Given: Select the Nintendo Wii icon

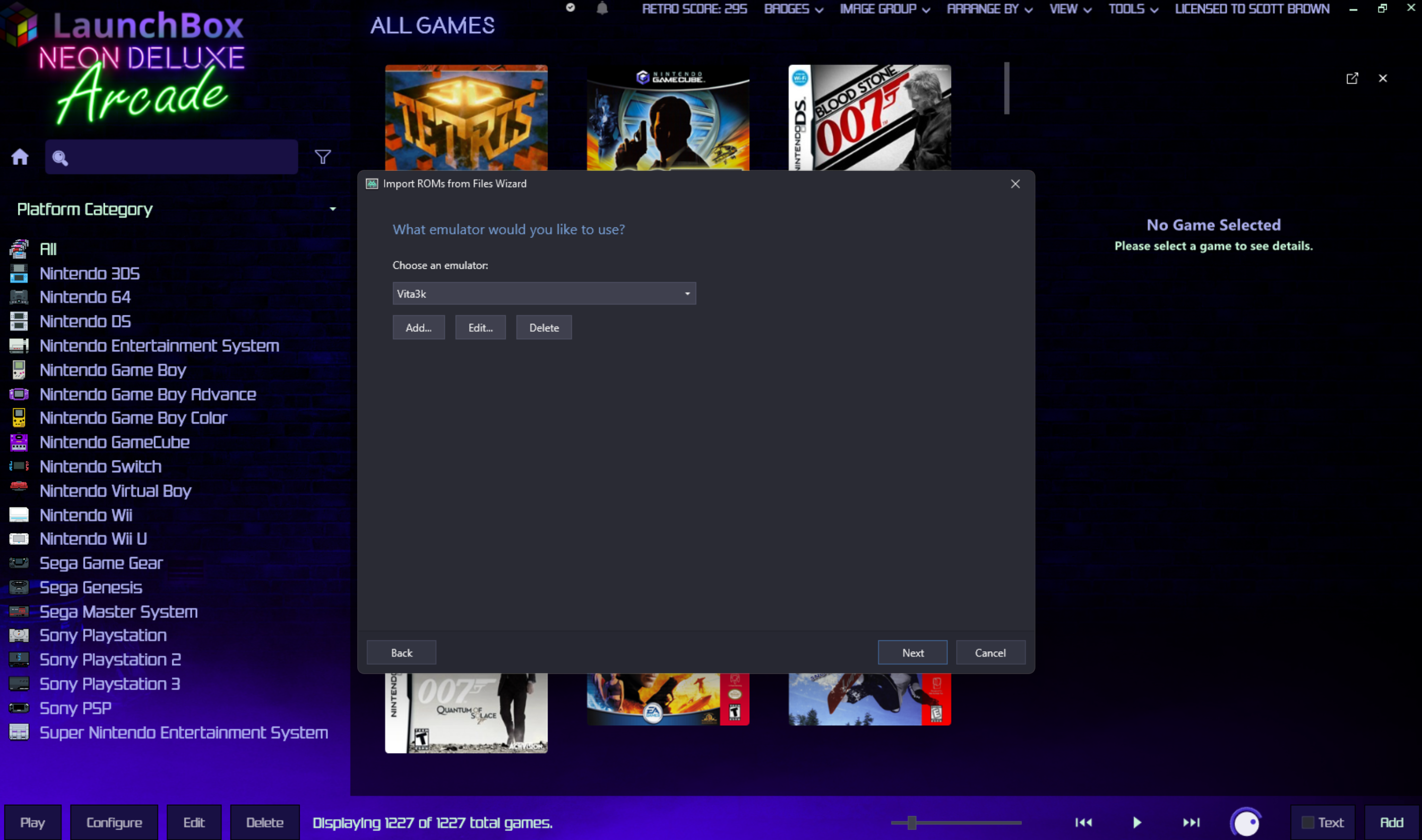Looking at the screenshot, I should [x=19, y=515].
